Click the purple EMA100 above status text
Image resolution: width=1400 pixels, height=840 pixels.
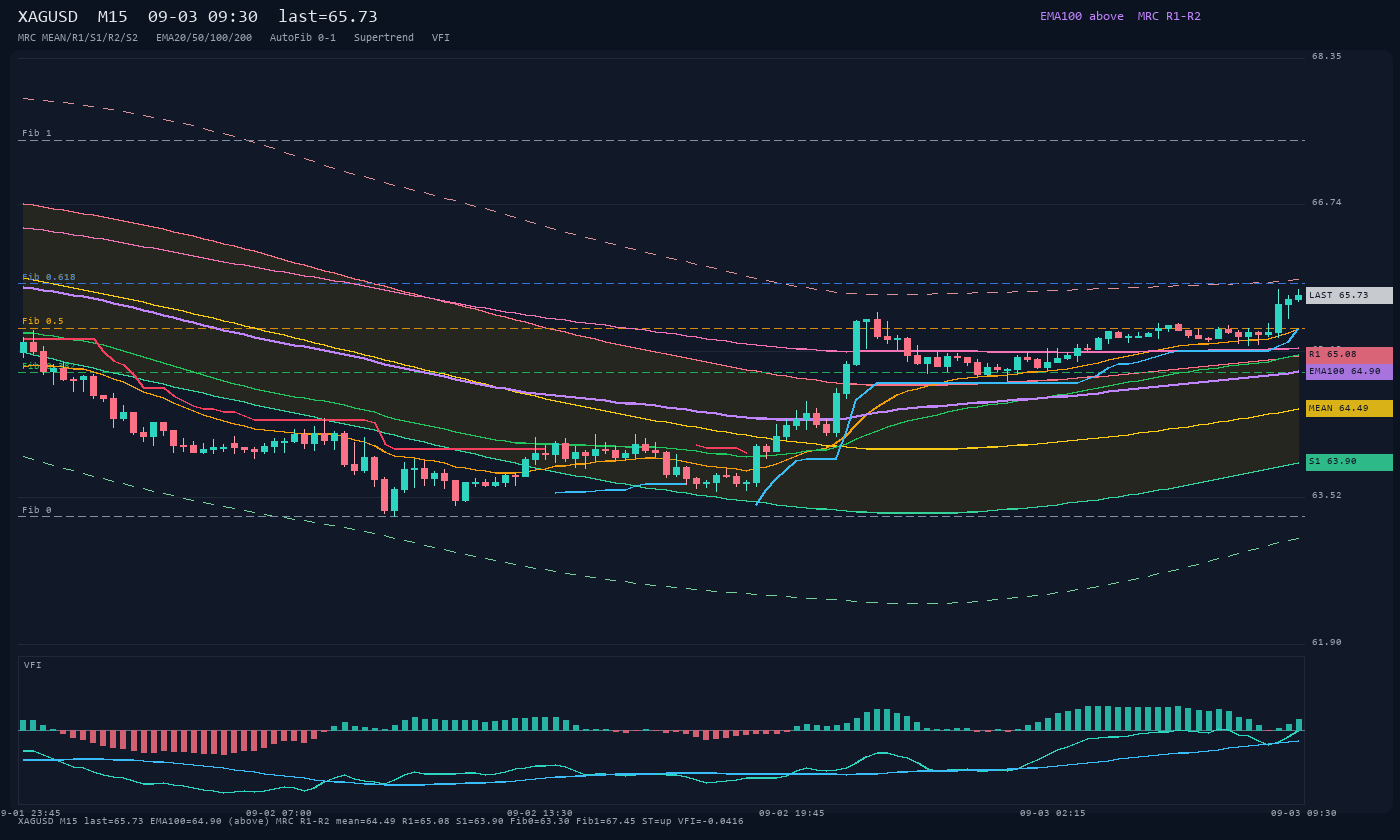click(1082, 16)
